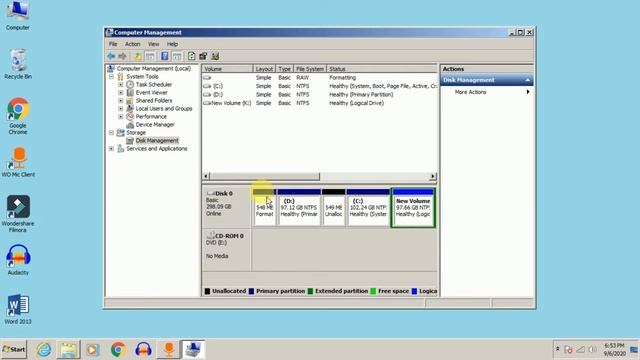This screenshot has height=360, width=640.
Task: Open the File menu
Action: click(113, 44)
